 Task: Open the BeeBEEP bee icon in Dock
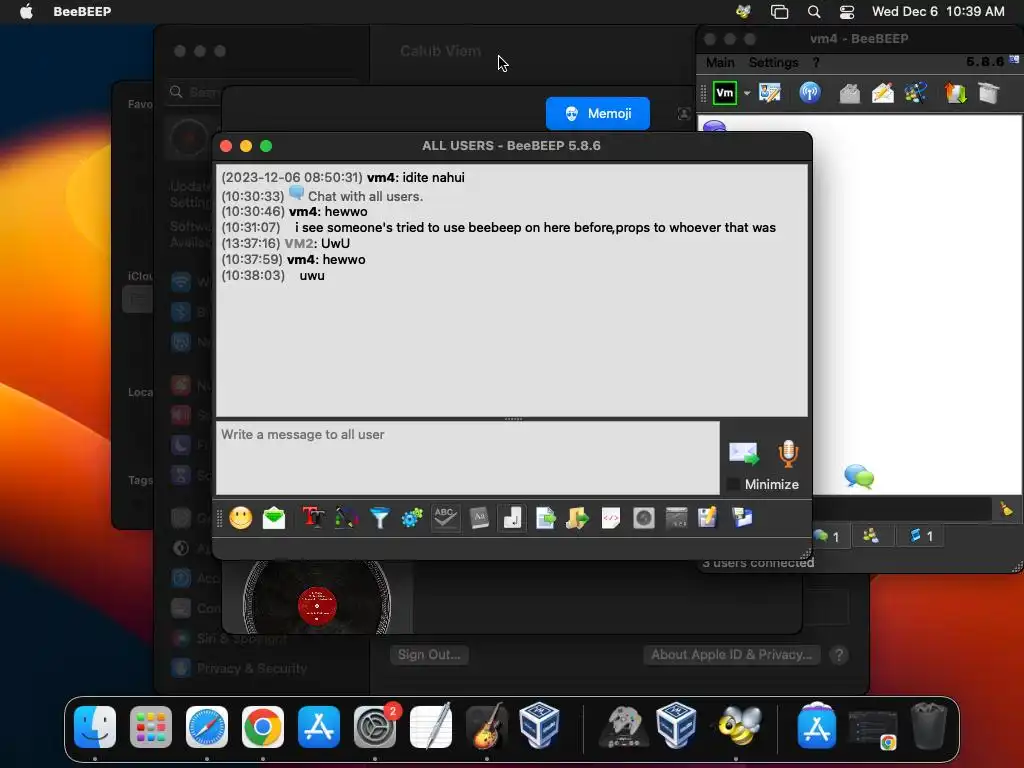coord(739,726)
